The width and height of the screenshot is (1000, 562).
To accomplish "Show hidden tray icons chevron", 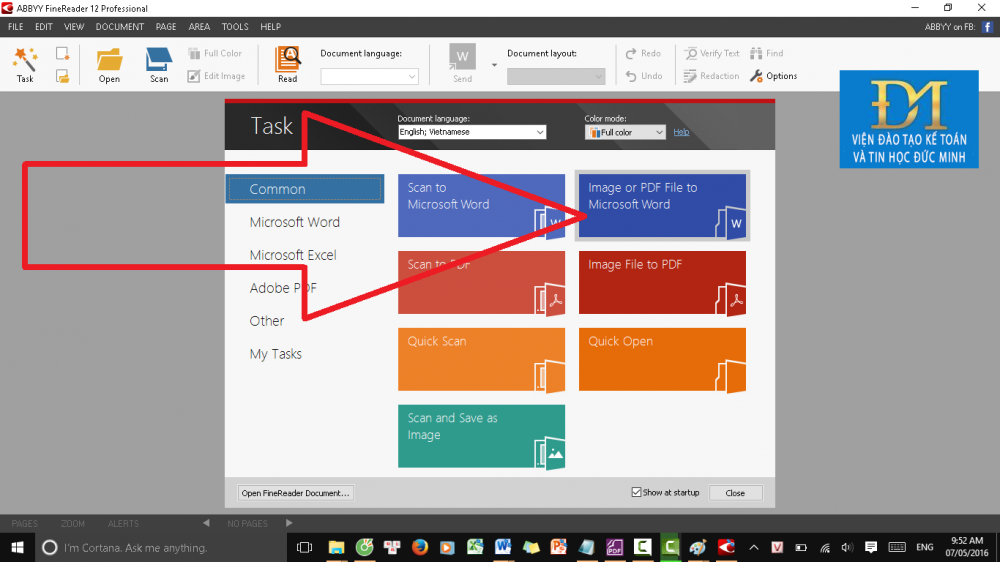I will coord(753,547).
